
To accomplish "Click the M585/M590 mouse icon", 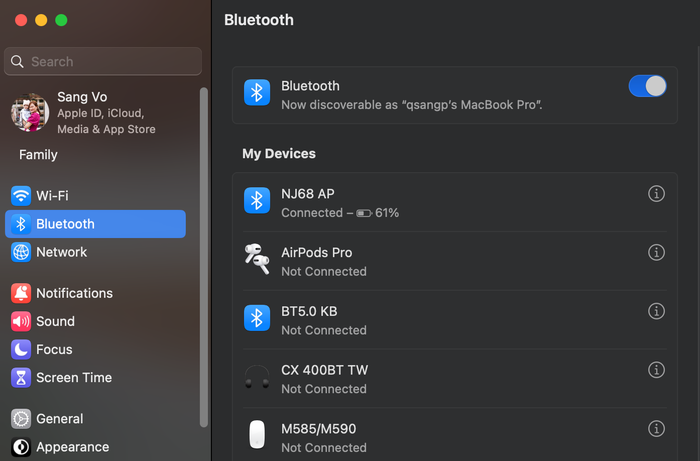I will point(257,434).
